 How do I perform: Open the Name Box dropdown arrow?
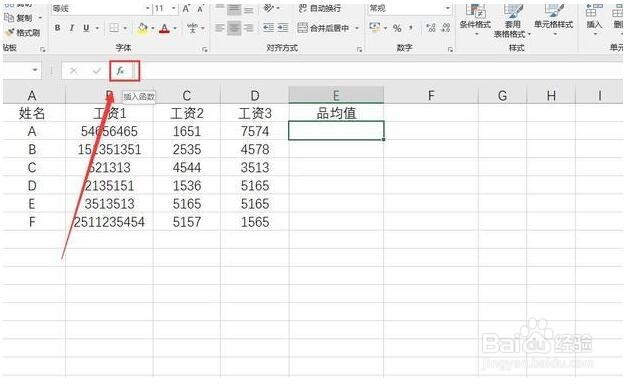coord(35,70)
